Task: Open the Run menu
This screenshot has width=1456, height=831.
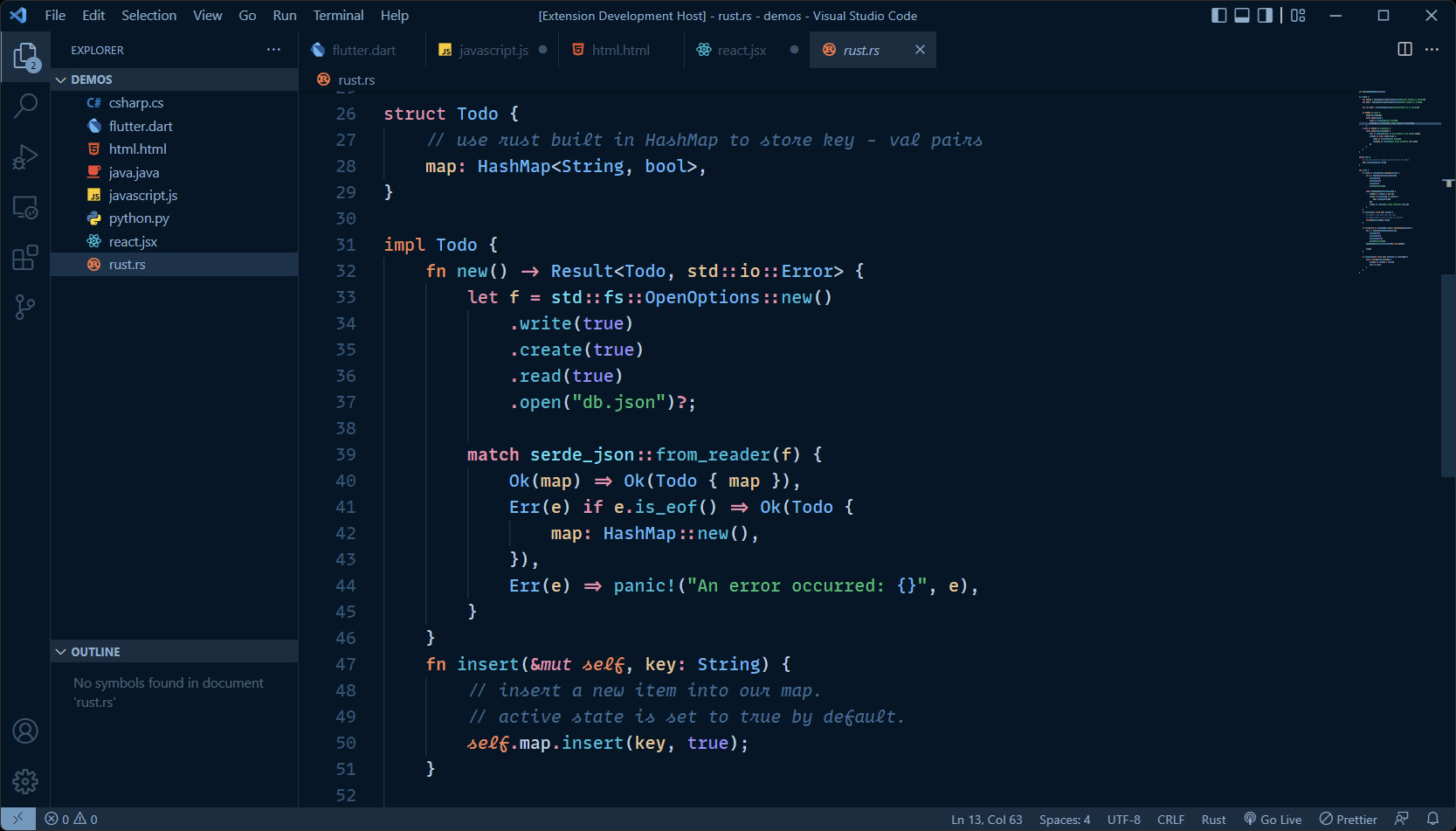Action: pyautogui.click(x=285, y=16)
